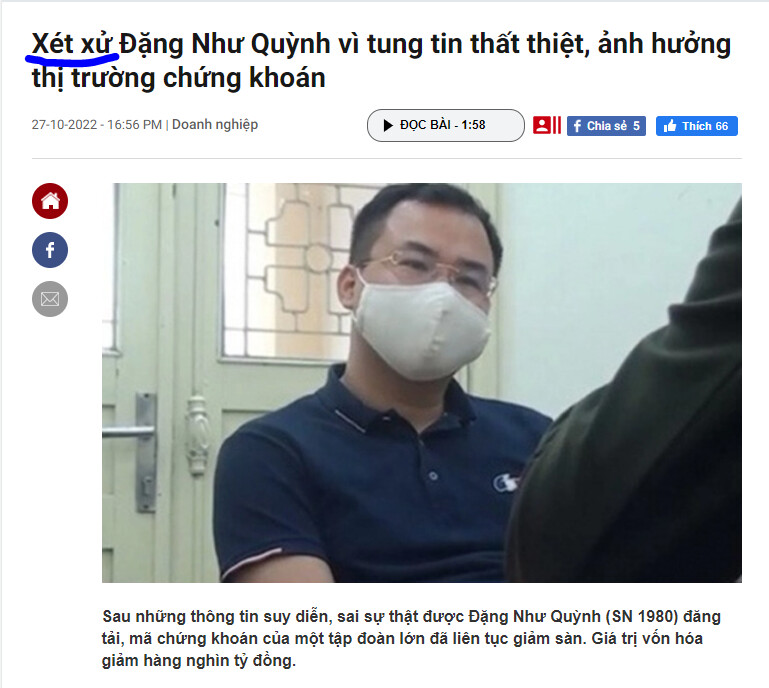Click the underlined words Xét xử

[72, 44]
